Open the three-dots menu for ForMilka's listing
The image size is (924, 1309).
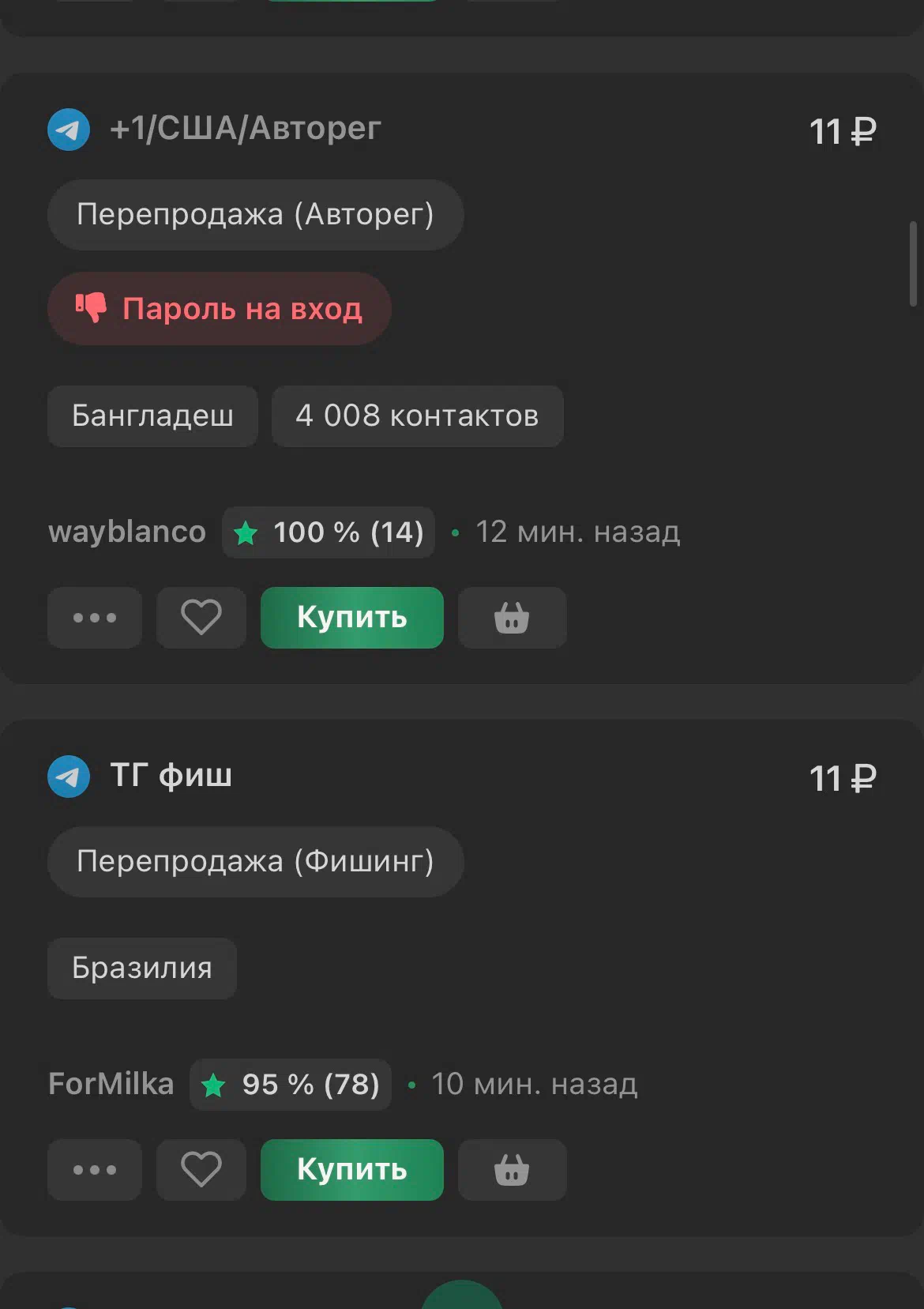95,1170
